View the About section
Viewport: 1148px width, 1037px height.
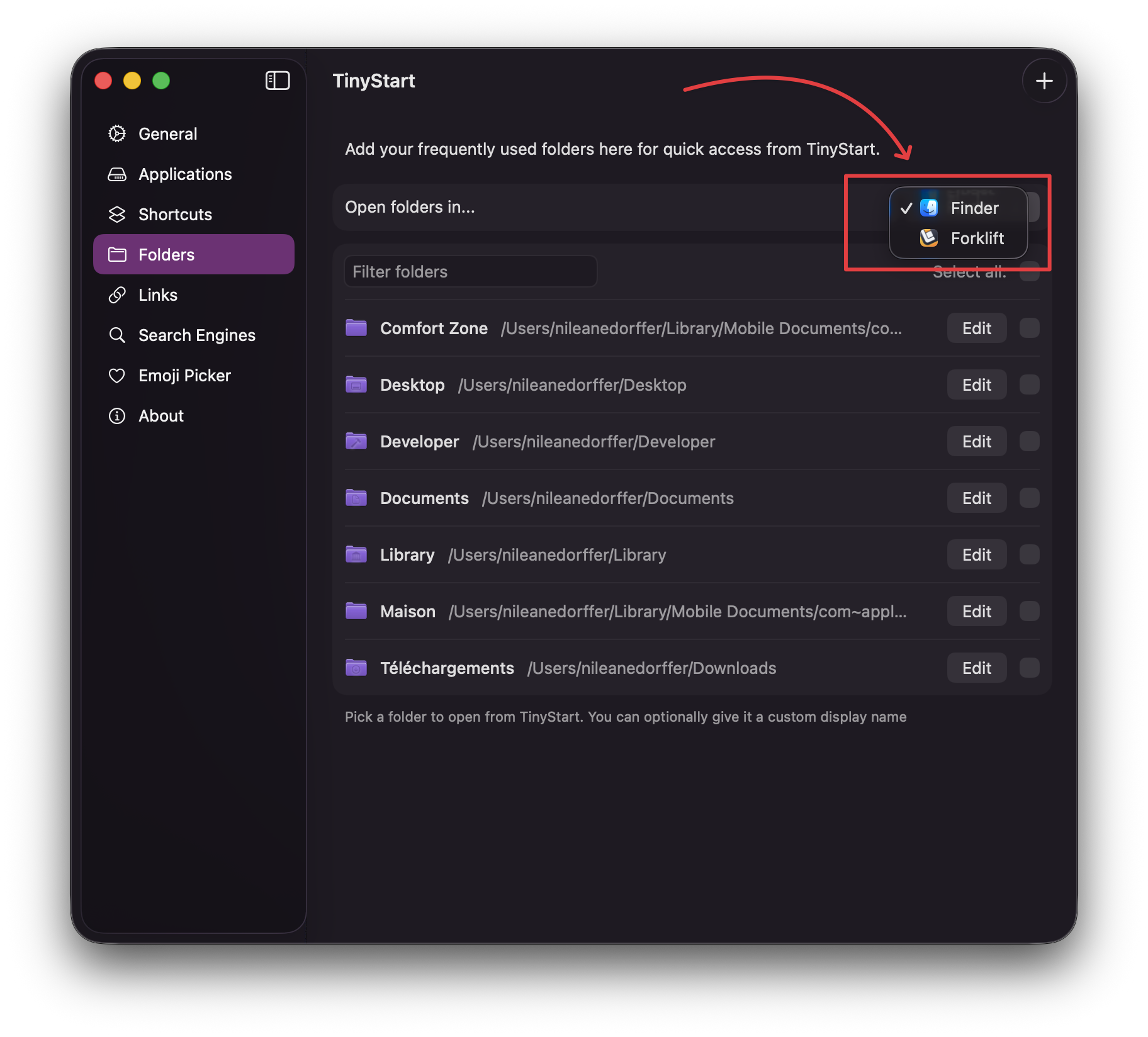pos(194,416)
